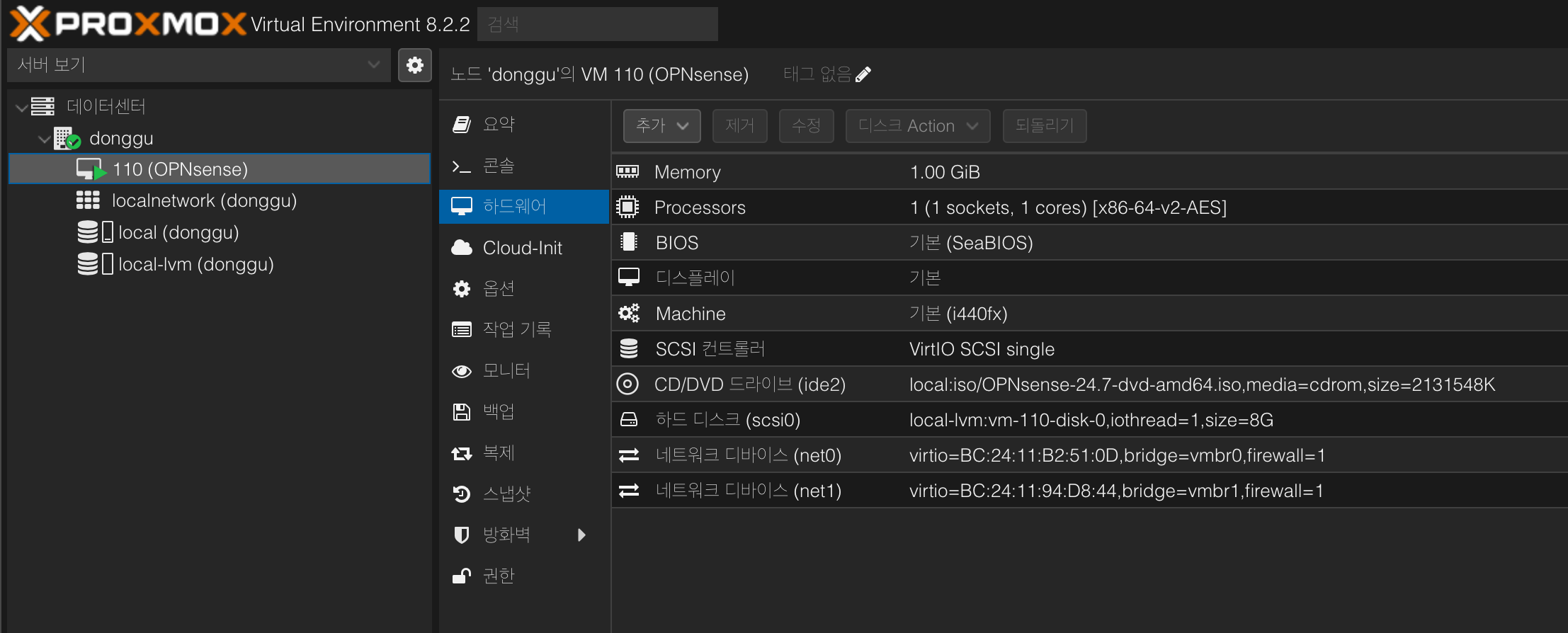
Task: Click the 제거 remove button
Action: [739, 126]
